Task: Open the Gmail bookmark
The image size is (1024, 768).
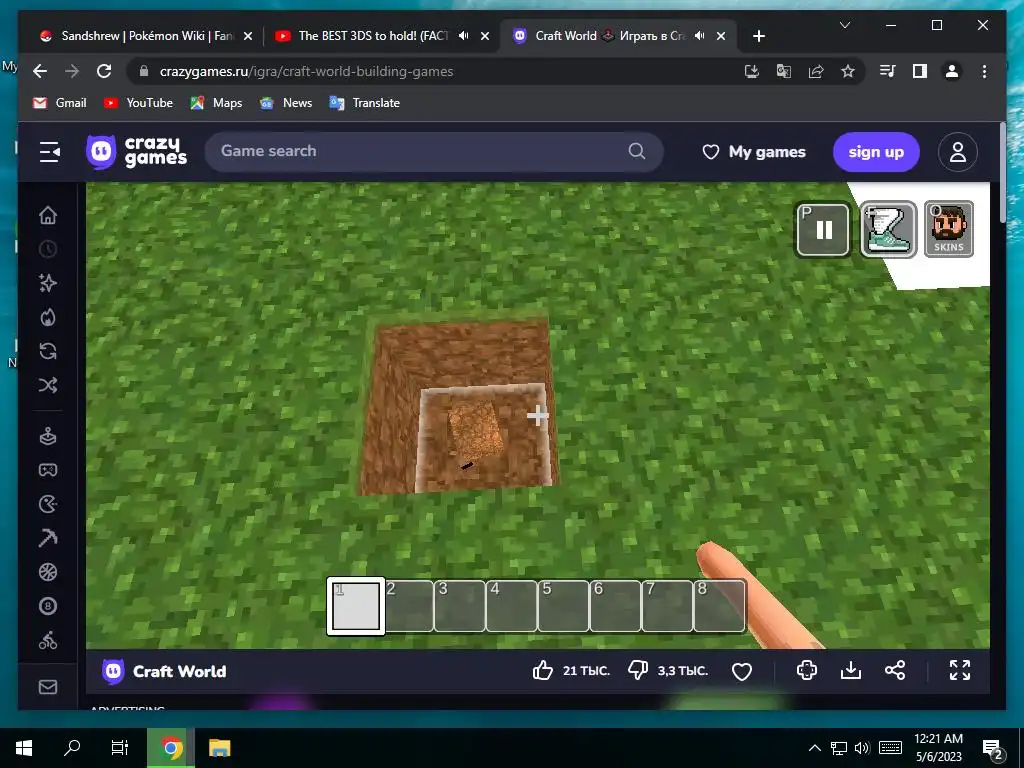Action: click(x=59, y=103)
